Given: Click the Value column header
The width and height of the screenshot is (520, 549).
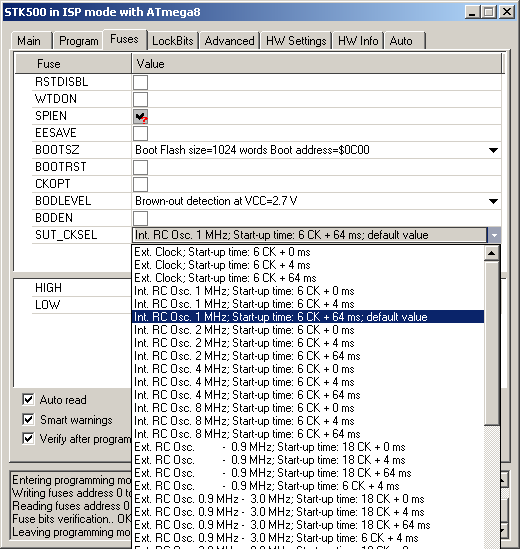Looking at the screenshot, I should coord(317,64).
